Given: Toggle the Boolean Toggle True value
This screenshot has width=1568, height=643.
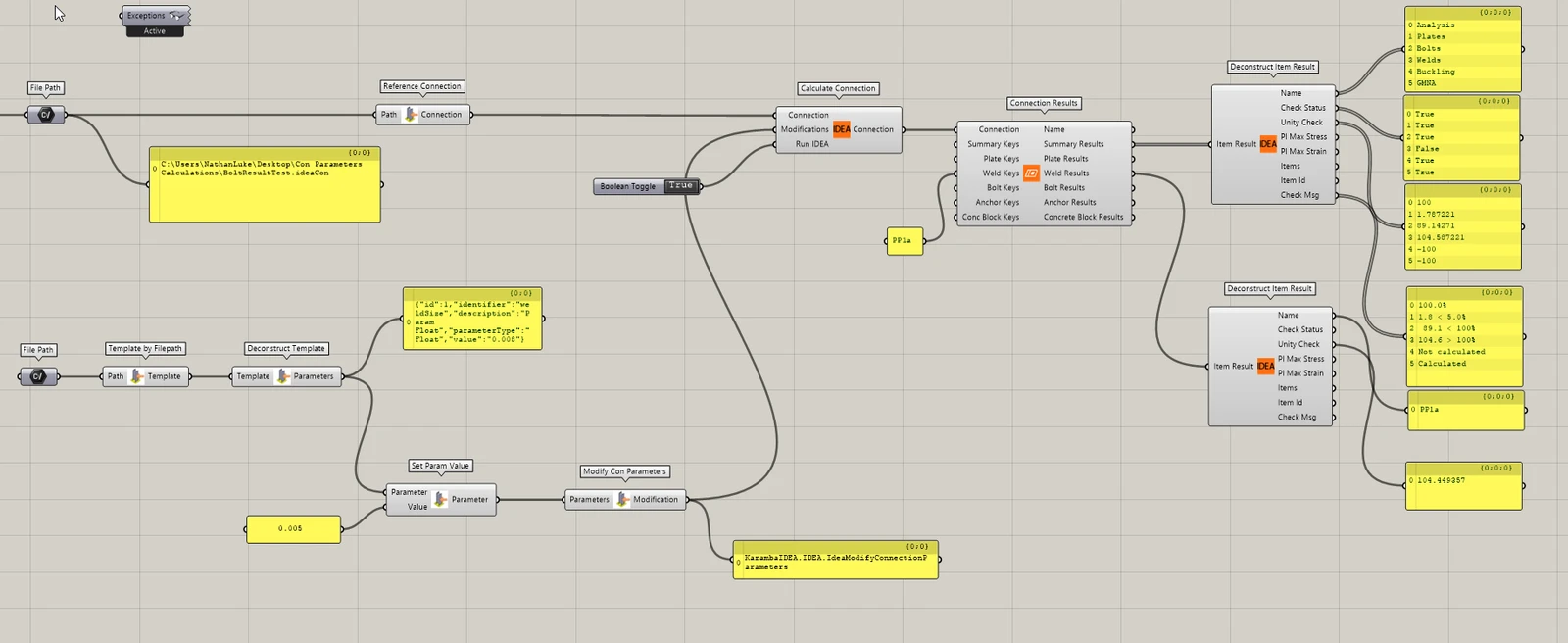Looking at the screenshot, I should coord(681,186).
